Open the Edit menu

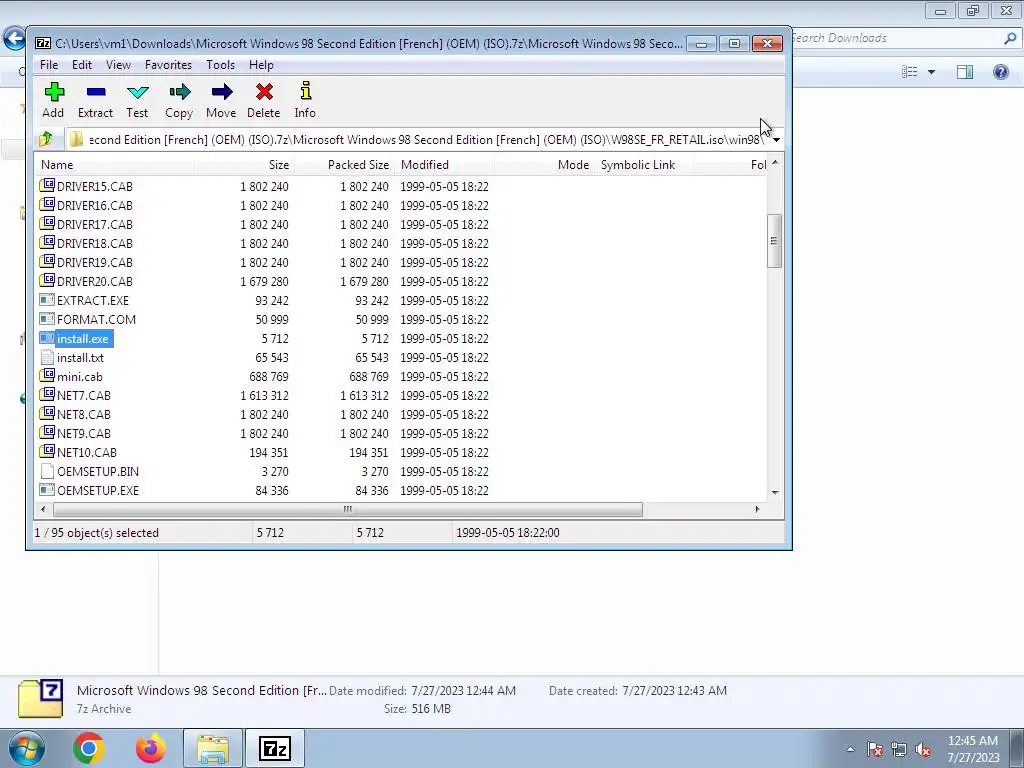click(82, 65)
